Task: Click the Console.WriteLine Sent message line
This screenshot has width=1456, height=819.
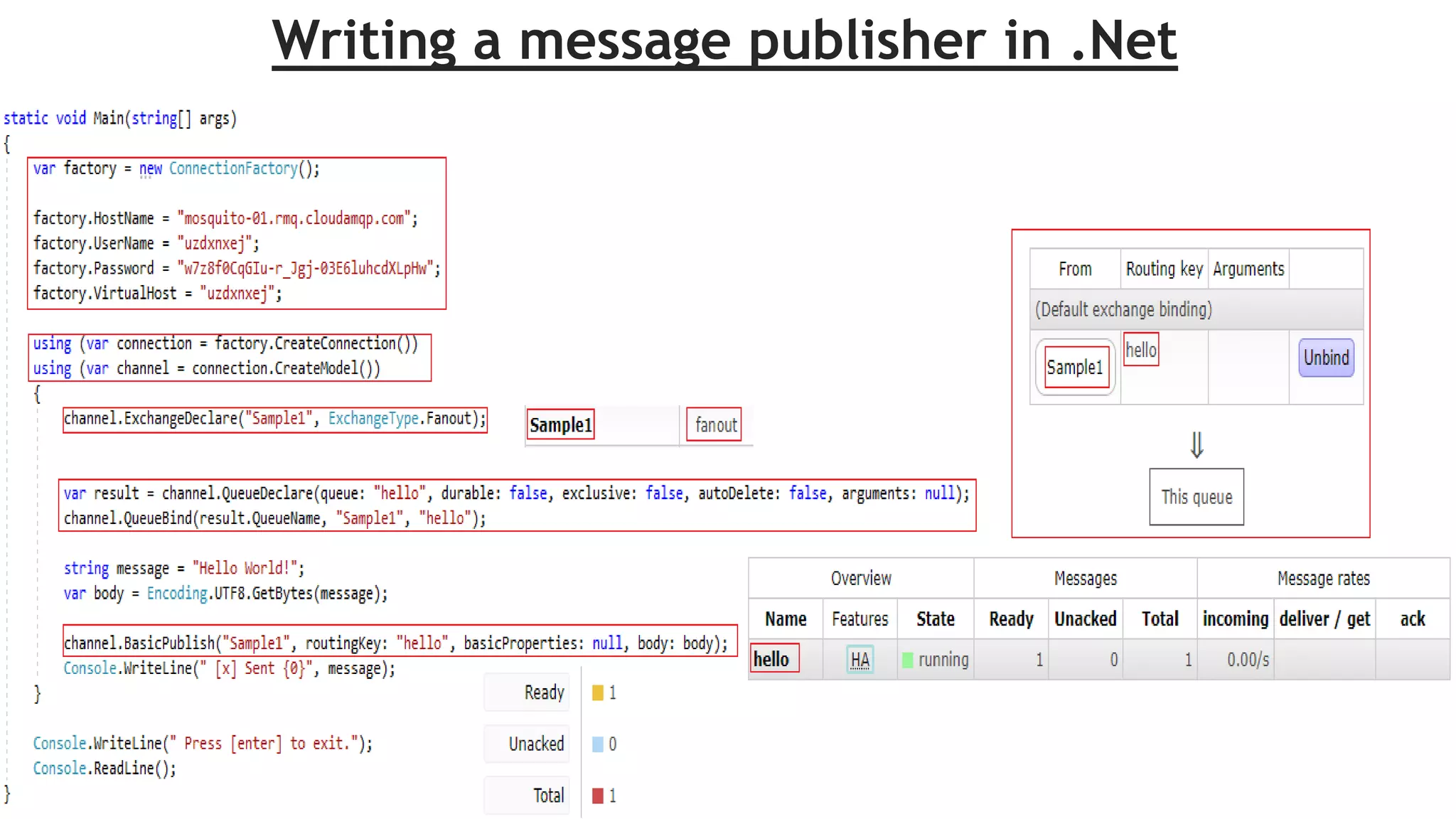Action: (230, 668)
